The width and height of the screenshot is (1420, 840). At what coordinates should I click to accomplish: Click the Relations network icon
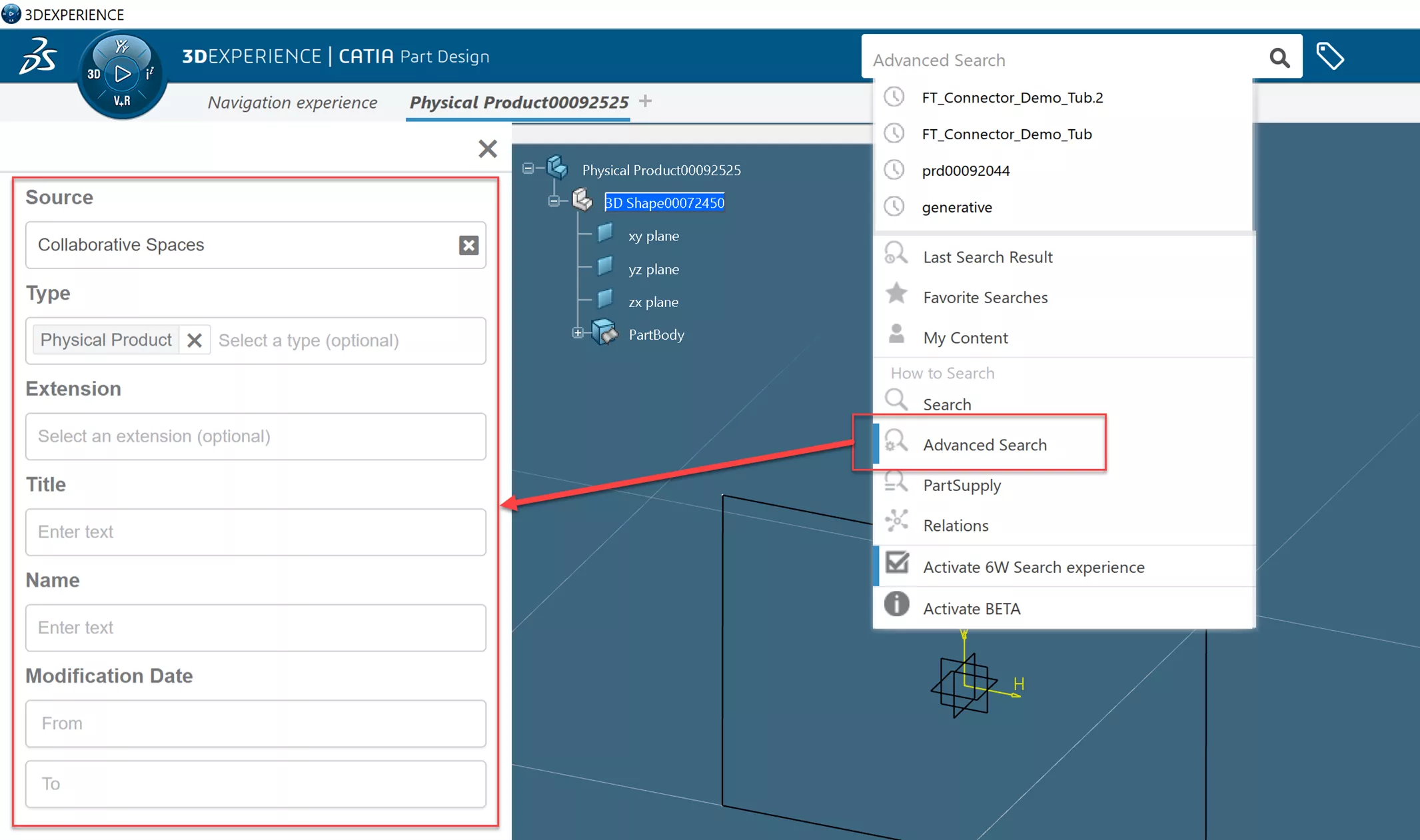[896, 521]
